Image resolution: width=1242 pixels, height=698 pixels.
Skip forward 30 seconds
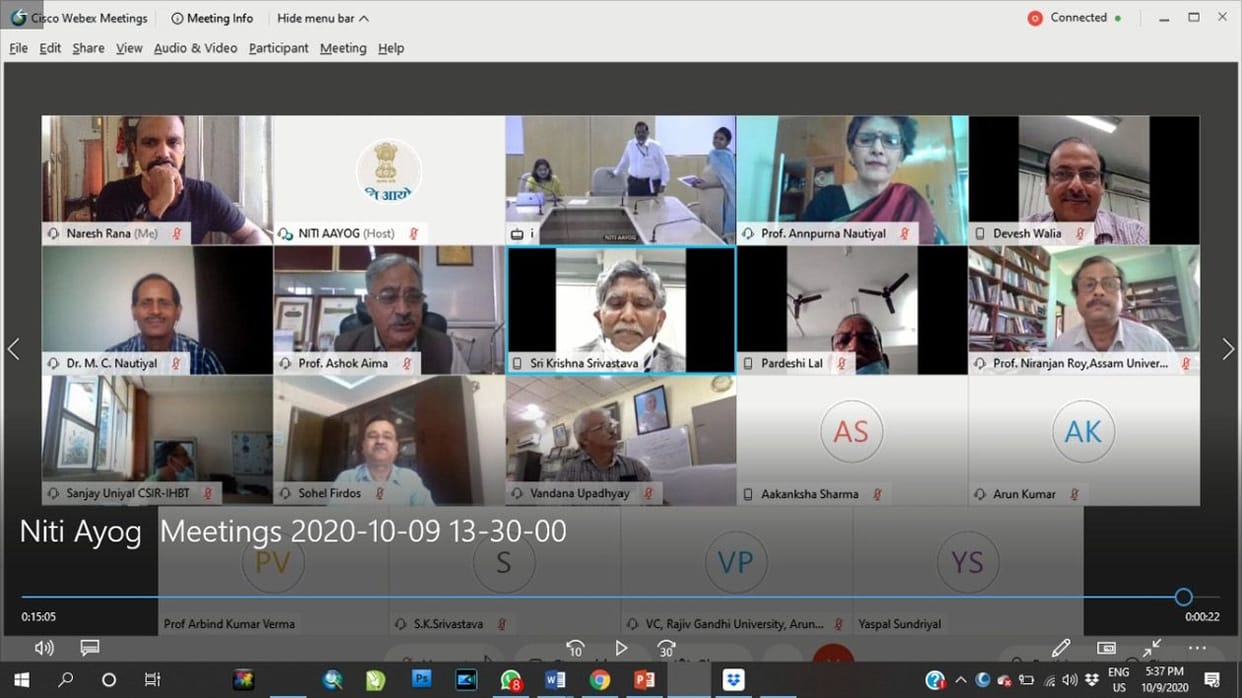click(x=665, y=648)
